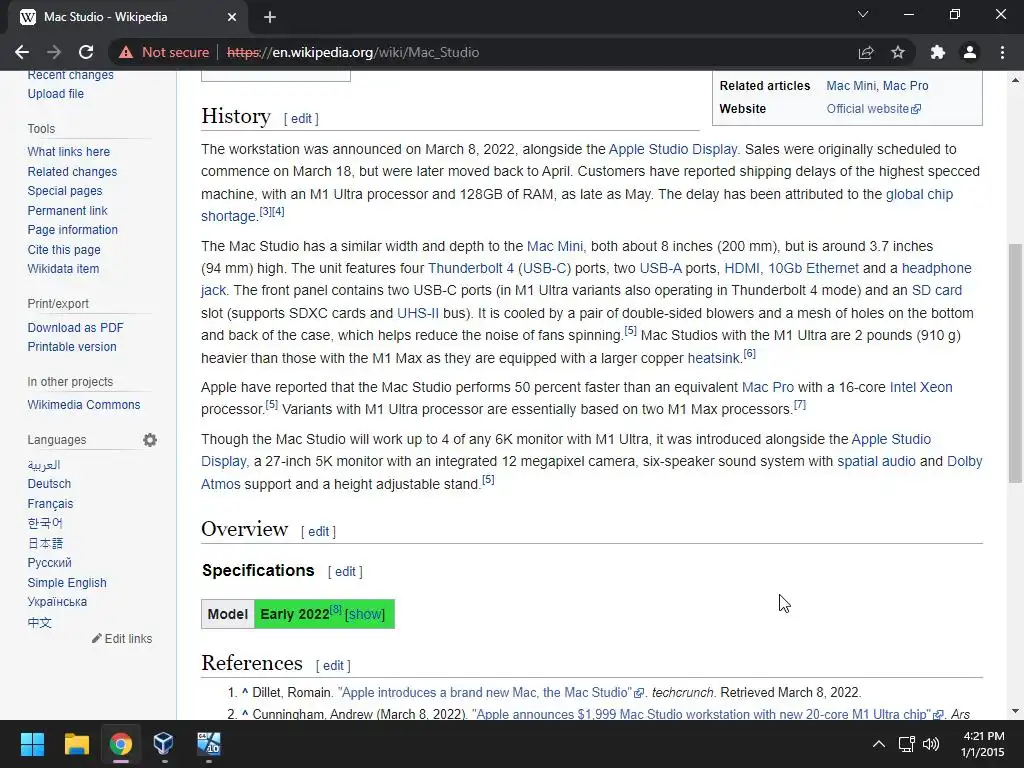1024x768 pixels.
Task: Open the global chip shortage link
Action: click(920, 194)
